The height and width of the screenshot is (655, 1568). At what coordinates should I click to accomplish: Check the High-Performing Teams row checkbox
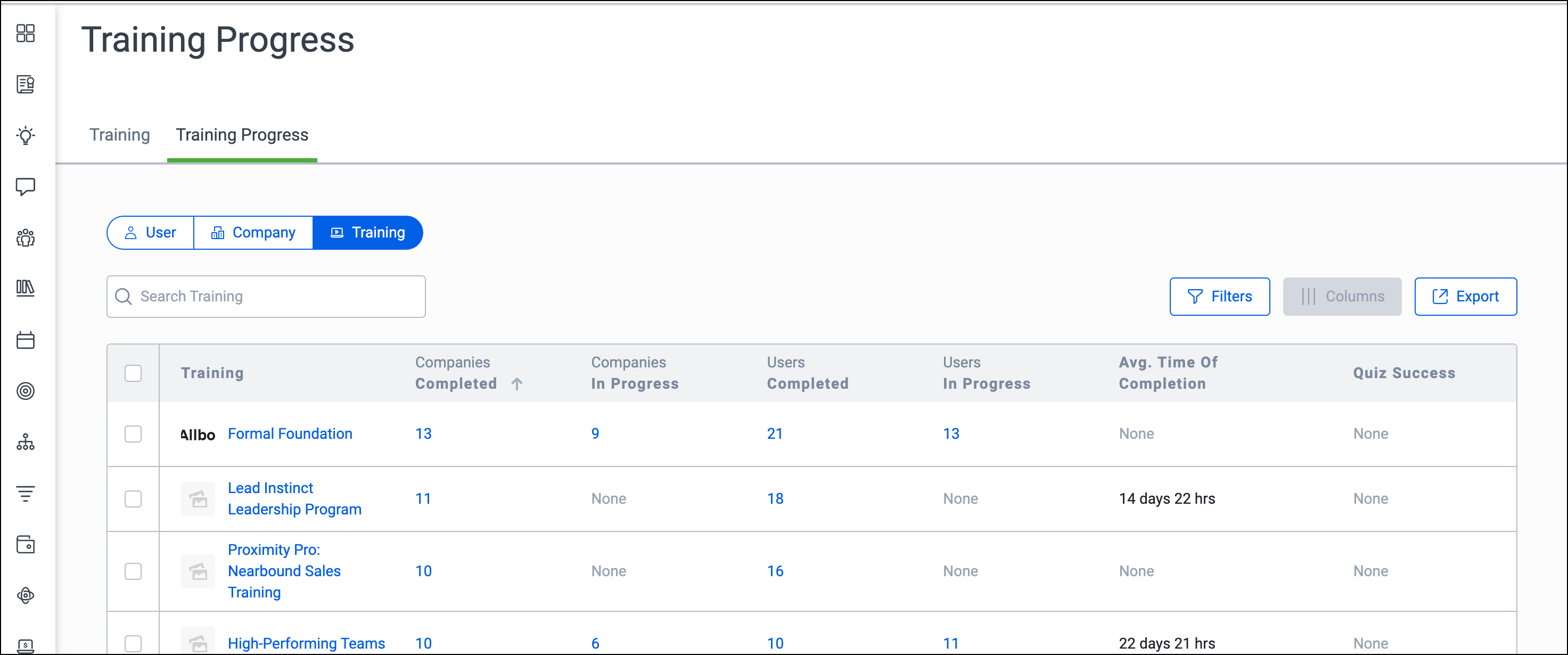[133, 643]
